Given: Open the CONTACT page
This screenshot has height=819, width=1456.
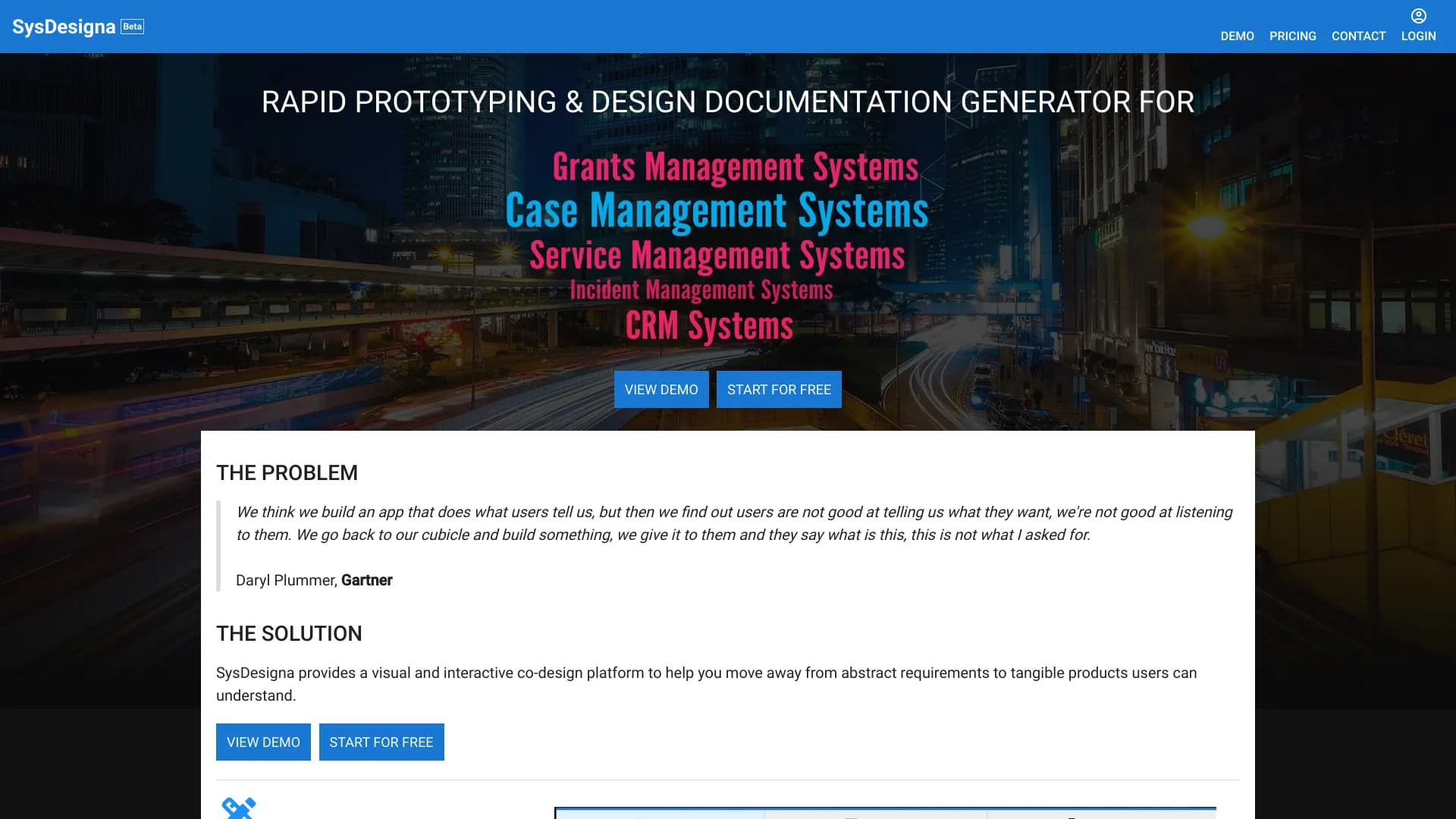Looking at the screenshot, I should click(1358, 36).
